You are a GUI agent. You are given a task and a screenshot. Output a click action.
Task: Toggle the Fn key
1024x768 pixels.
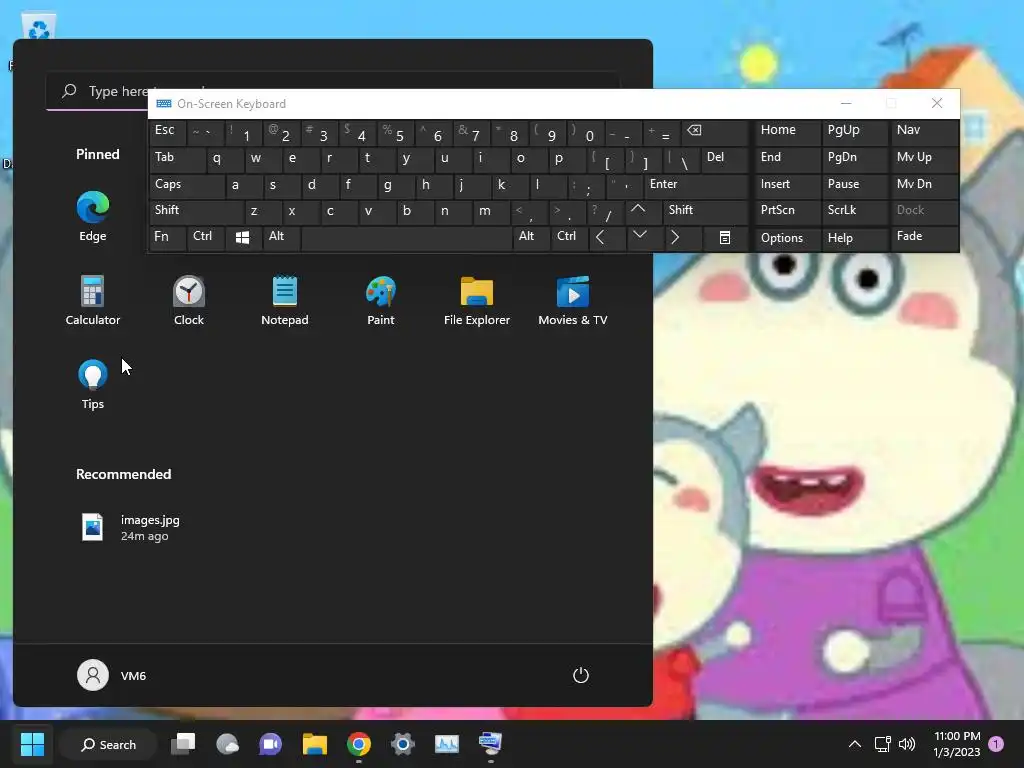tap(167, 238)
